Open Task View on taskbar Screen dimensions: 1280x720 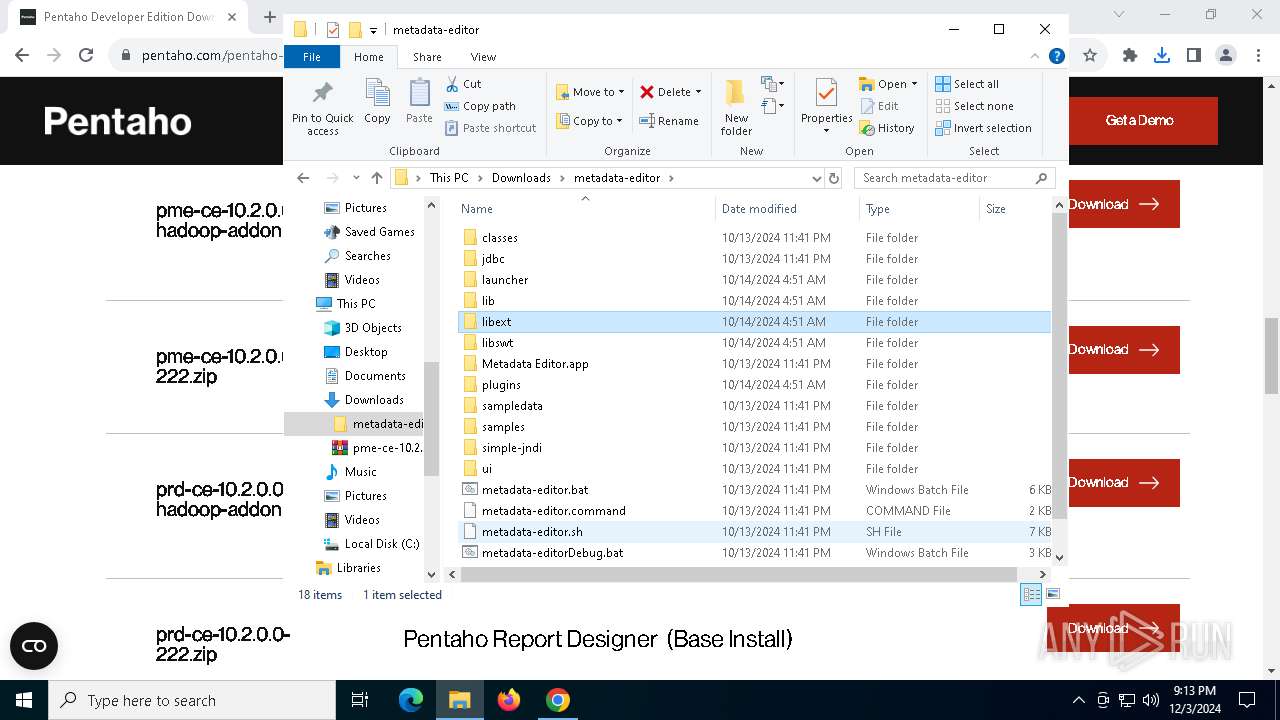360,700
